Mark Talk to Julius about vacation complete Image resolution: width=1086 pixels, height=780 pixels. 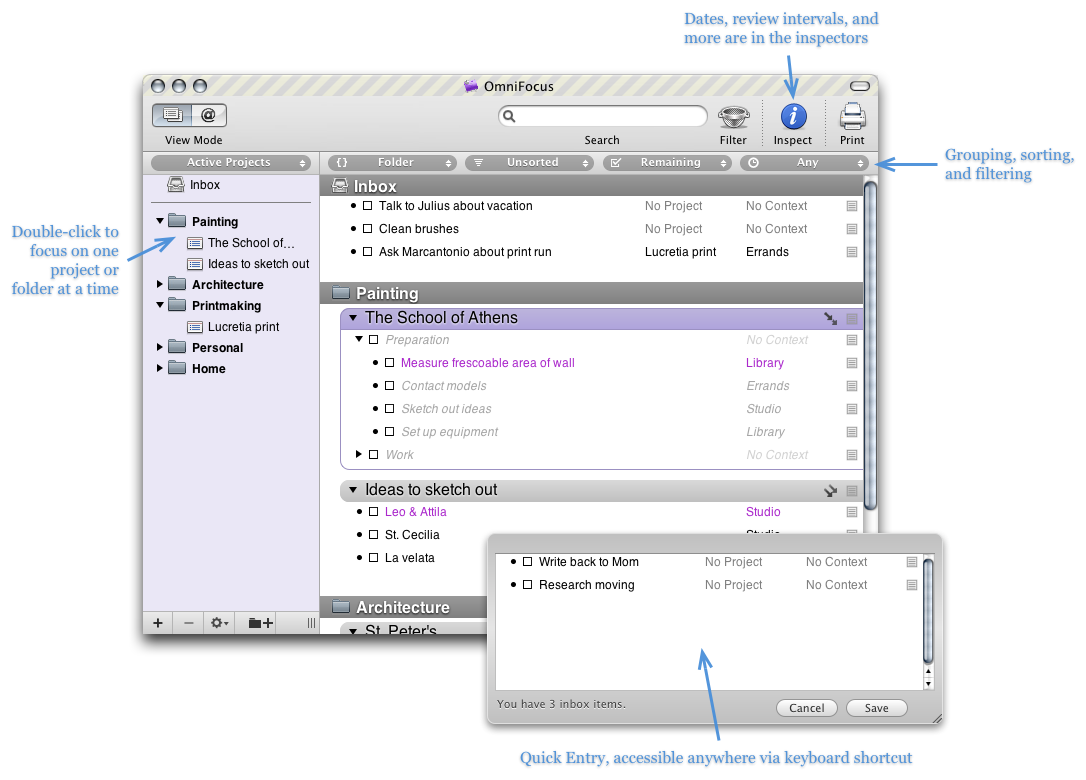(x=367, y=206)
